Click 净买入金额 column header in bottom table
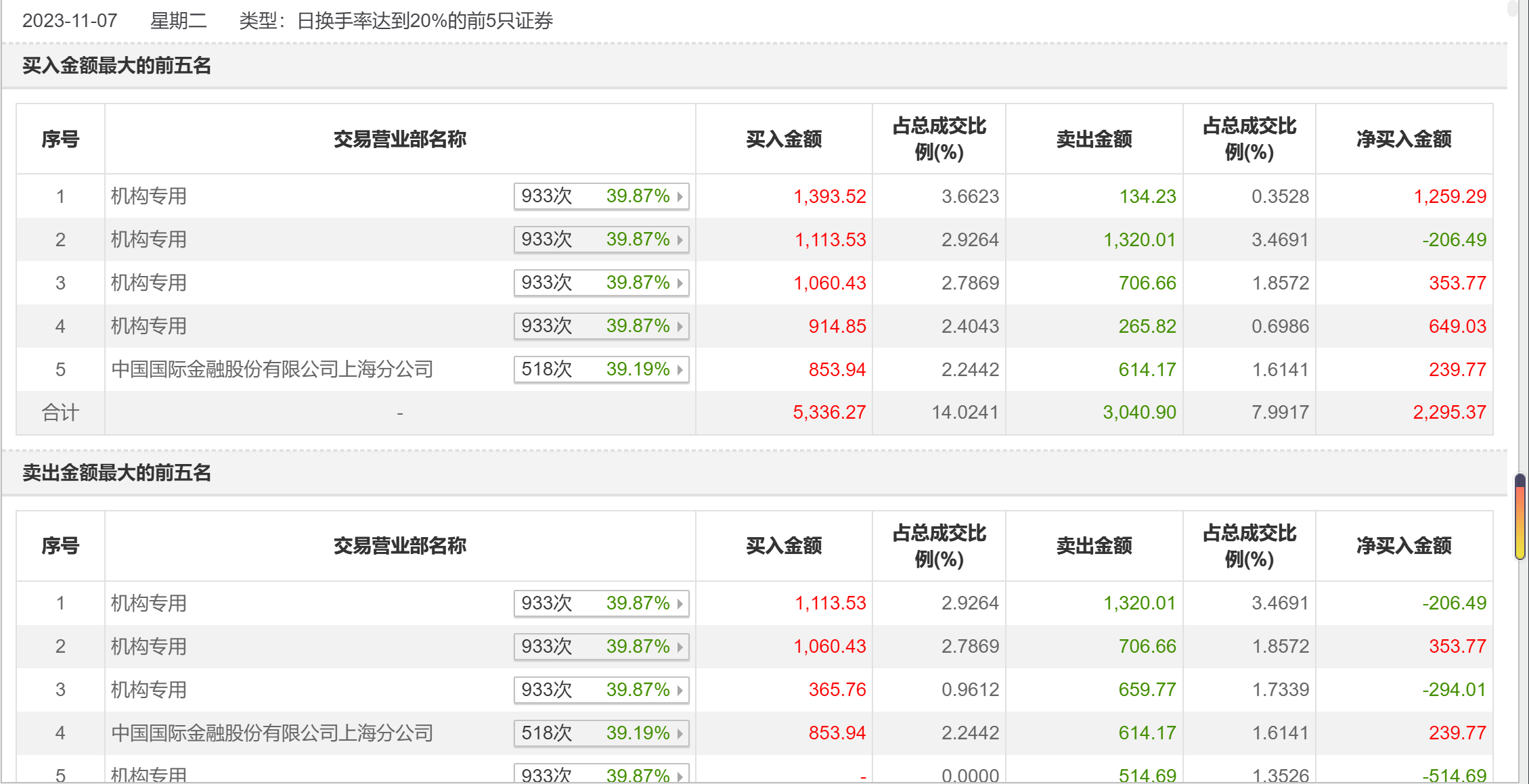1529x784 pixels. tap(1404, 546)
